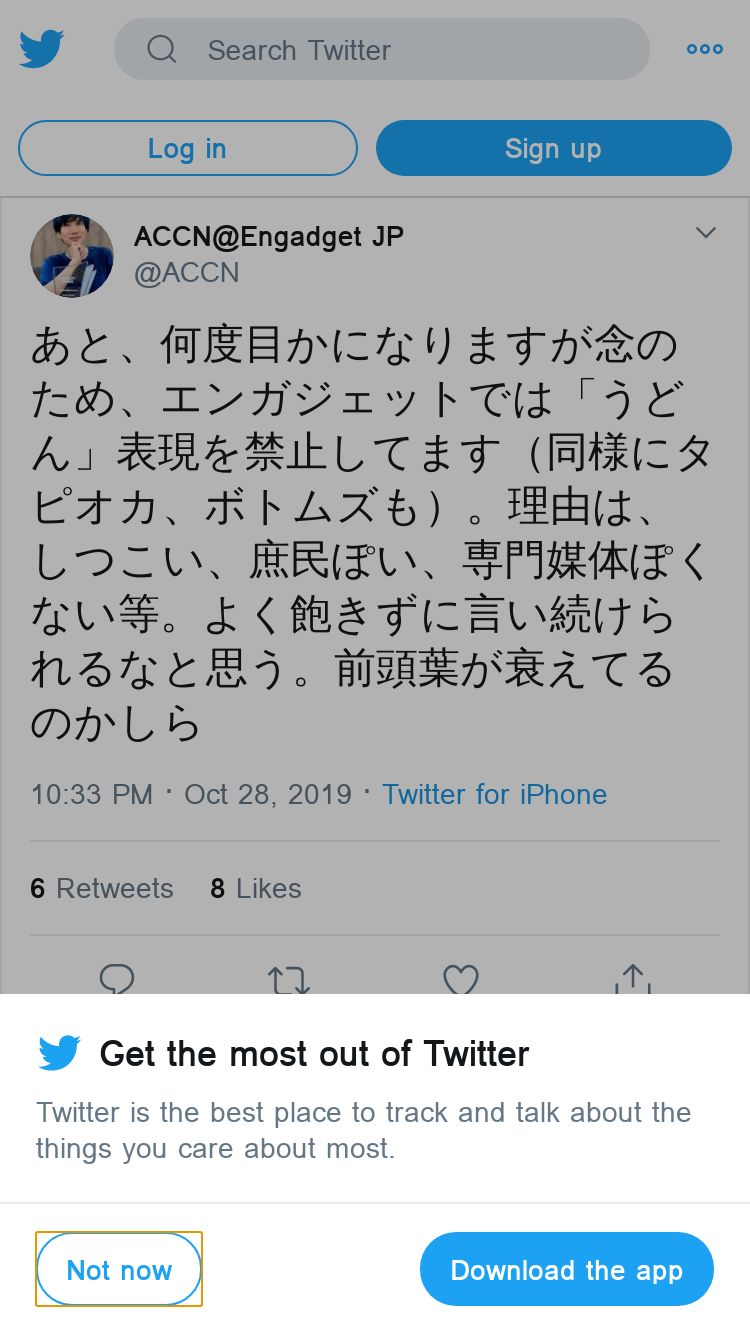Click the magnifying glass search icon
Image resolution: width=750 pixels, height=1334 pixels.
[x=161, y=49]
